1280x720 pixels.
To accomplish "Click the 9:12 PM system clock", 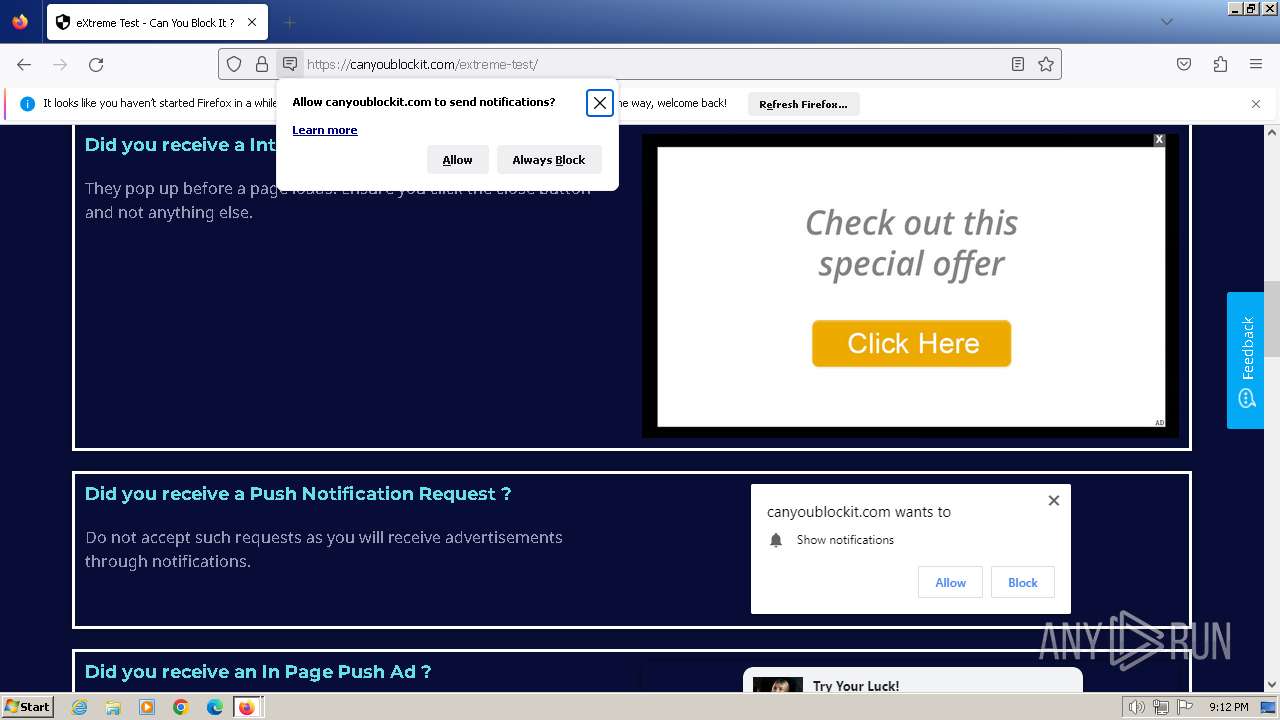I will coord(1229,707).
